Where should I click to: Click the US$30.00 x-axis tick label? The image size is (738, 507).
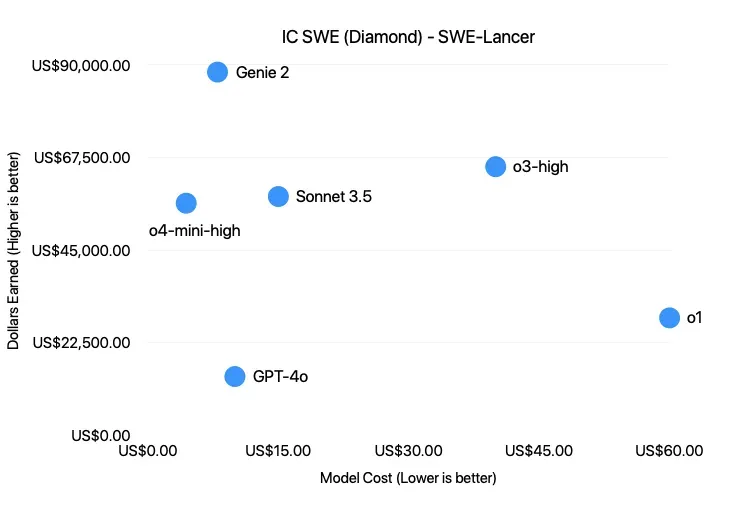[x=409, y=451]
